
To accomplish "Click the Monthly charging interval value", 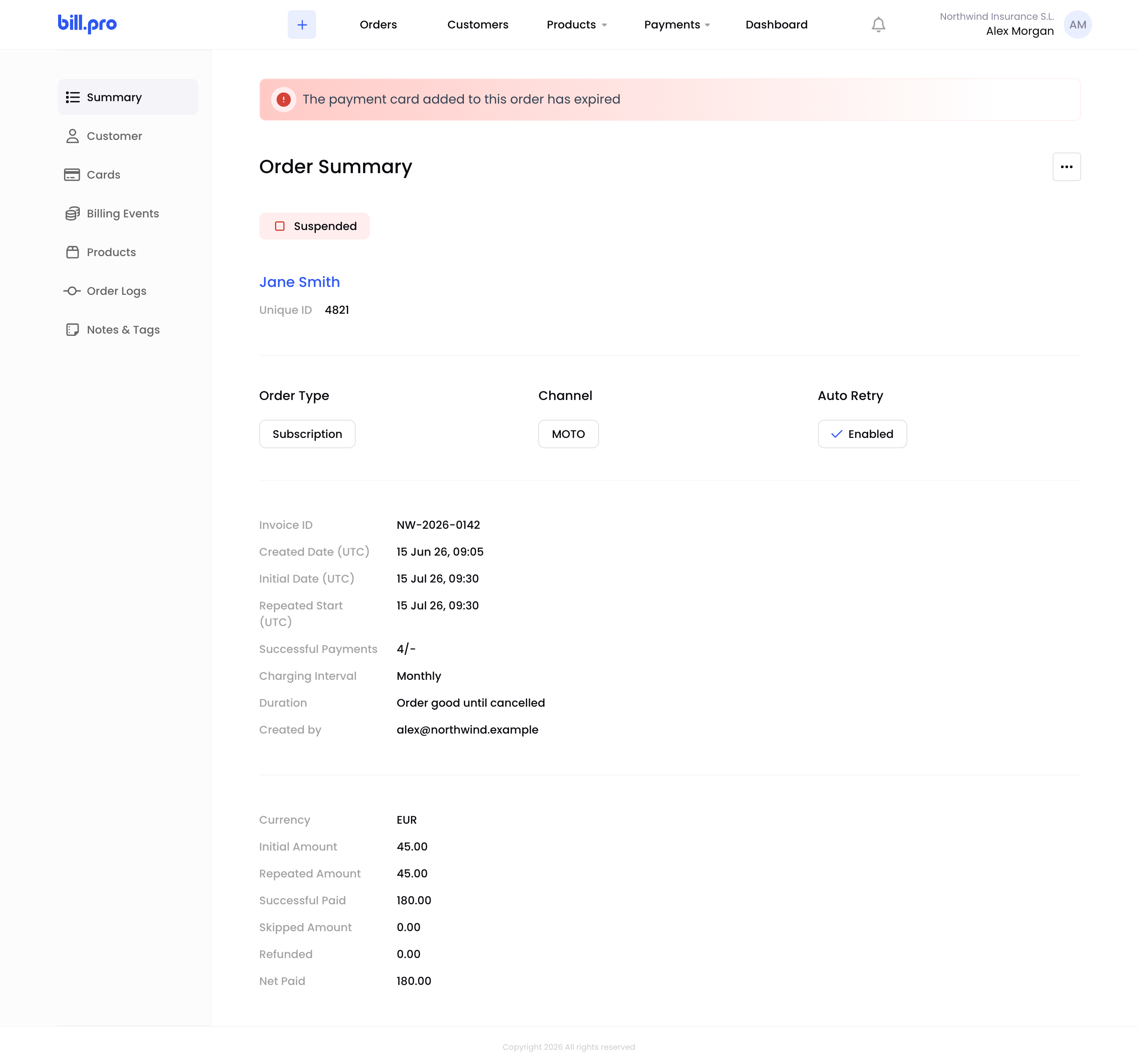I will click(x=419, y=676).
